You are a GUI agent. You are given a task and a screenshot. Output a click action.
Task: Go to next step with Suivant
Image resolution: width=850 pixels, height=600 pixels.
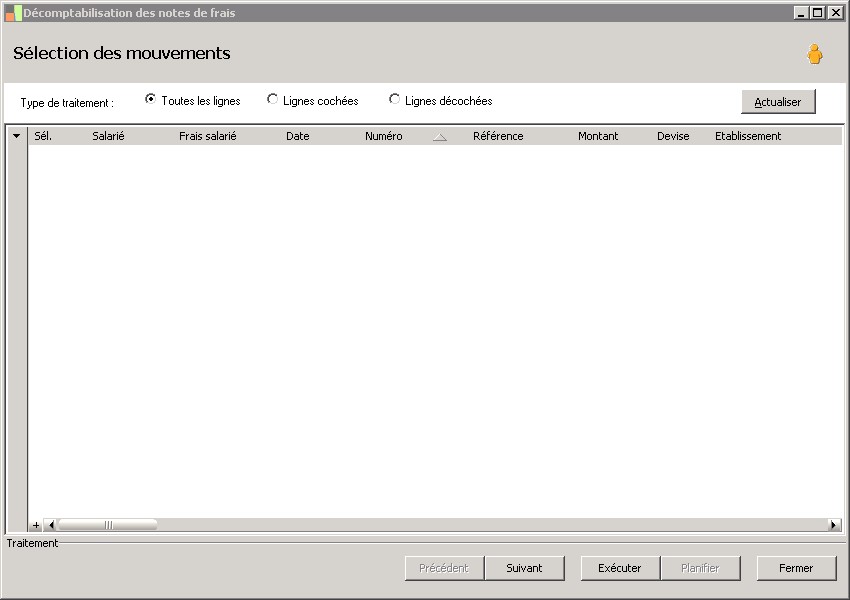pyautogui.click(x=524, y=568)
